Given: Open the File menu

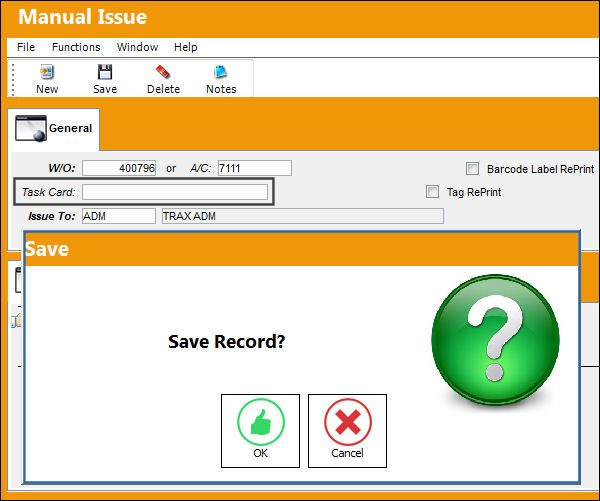Looking at the screenshot, I should pyautogui.click(x=26, y=47).
